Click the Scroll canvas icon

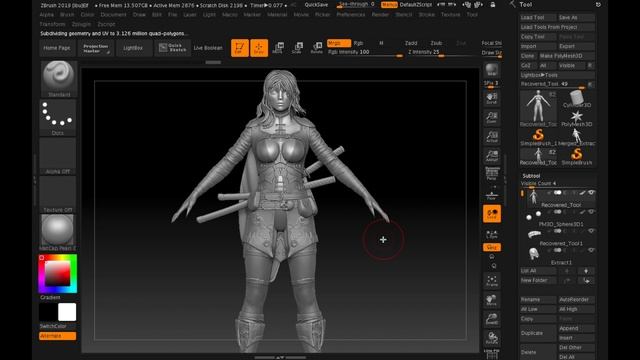coord(492,98)
